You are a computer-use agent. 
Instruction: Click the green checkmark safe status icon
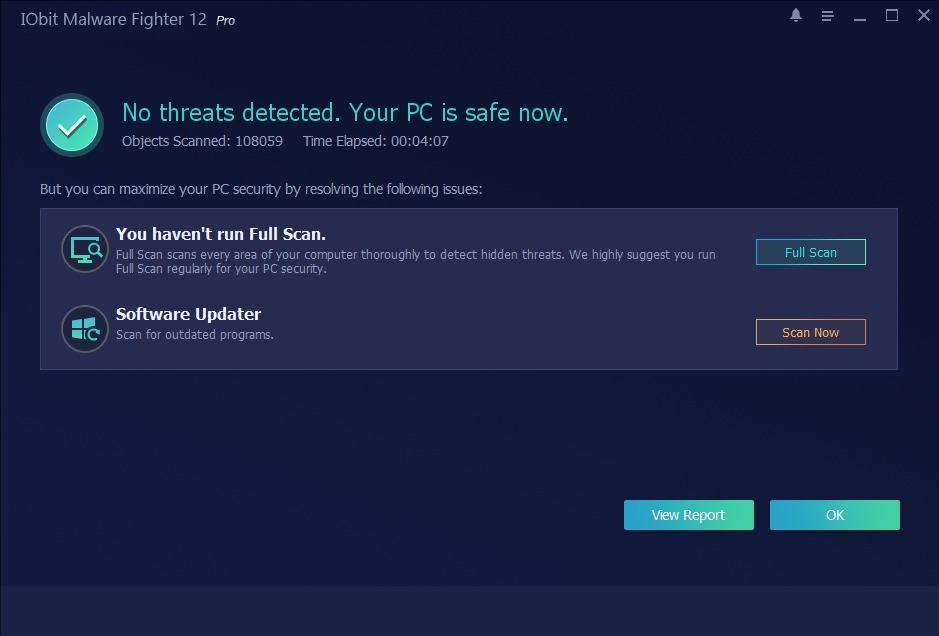point(72,125)
